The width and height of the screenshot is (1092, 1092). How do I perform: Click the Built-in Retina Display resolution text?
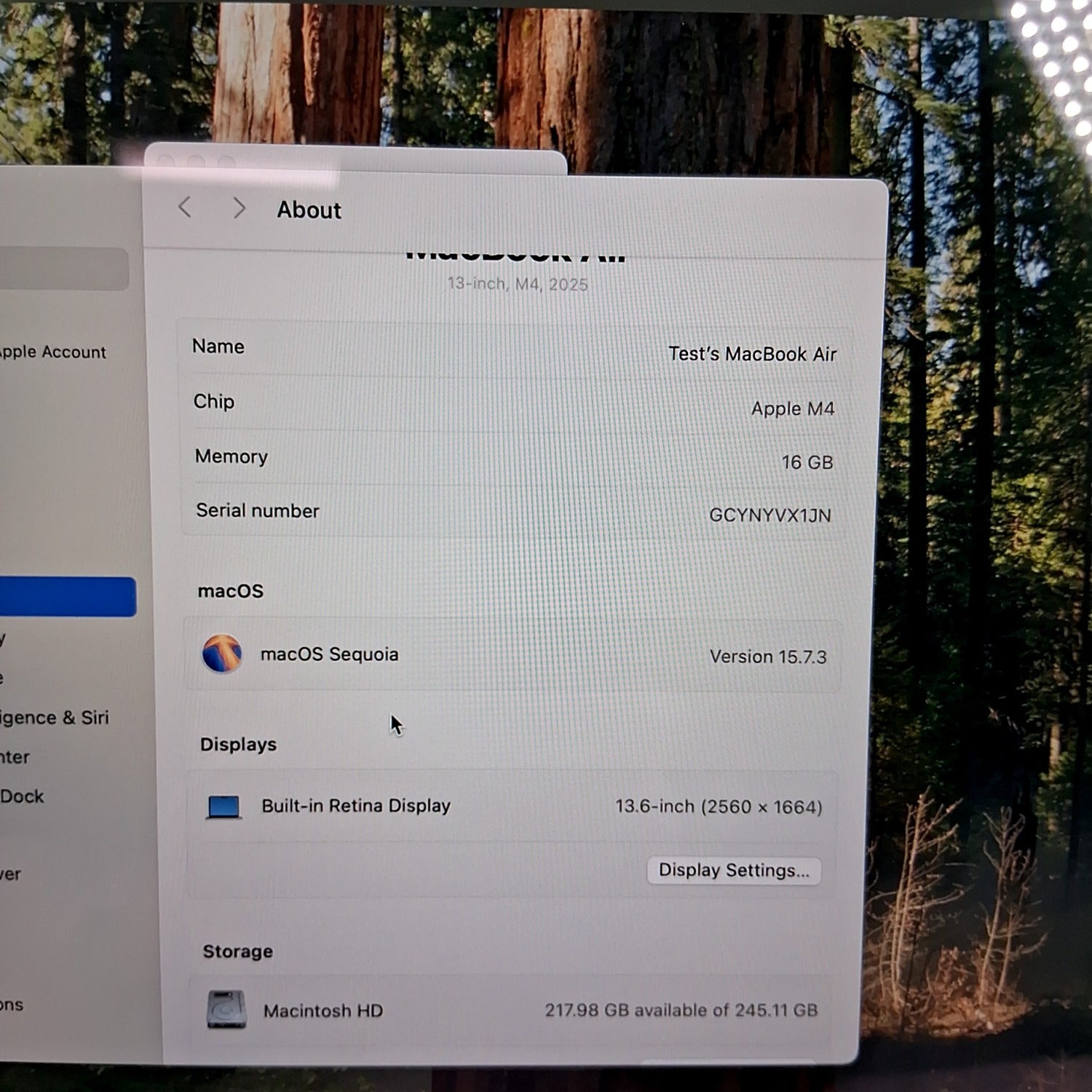click(719, 807)
